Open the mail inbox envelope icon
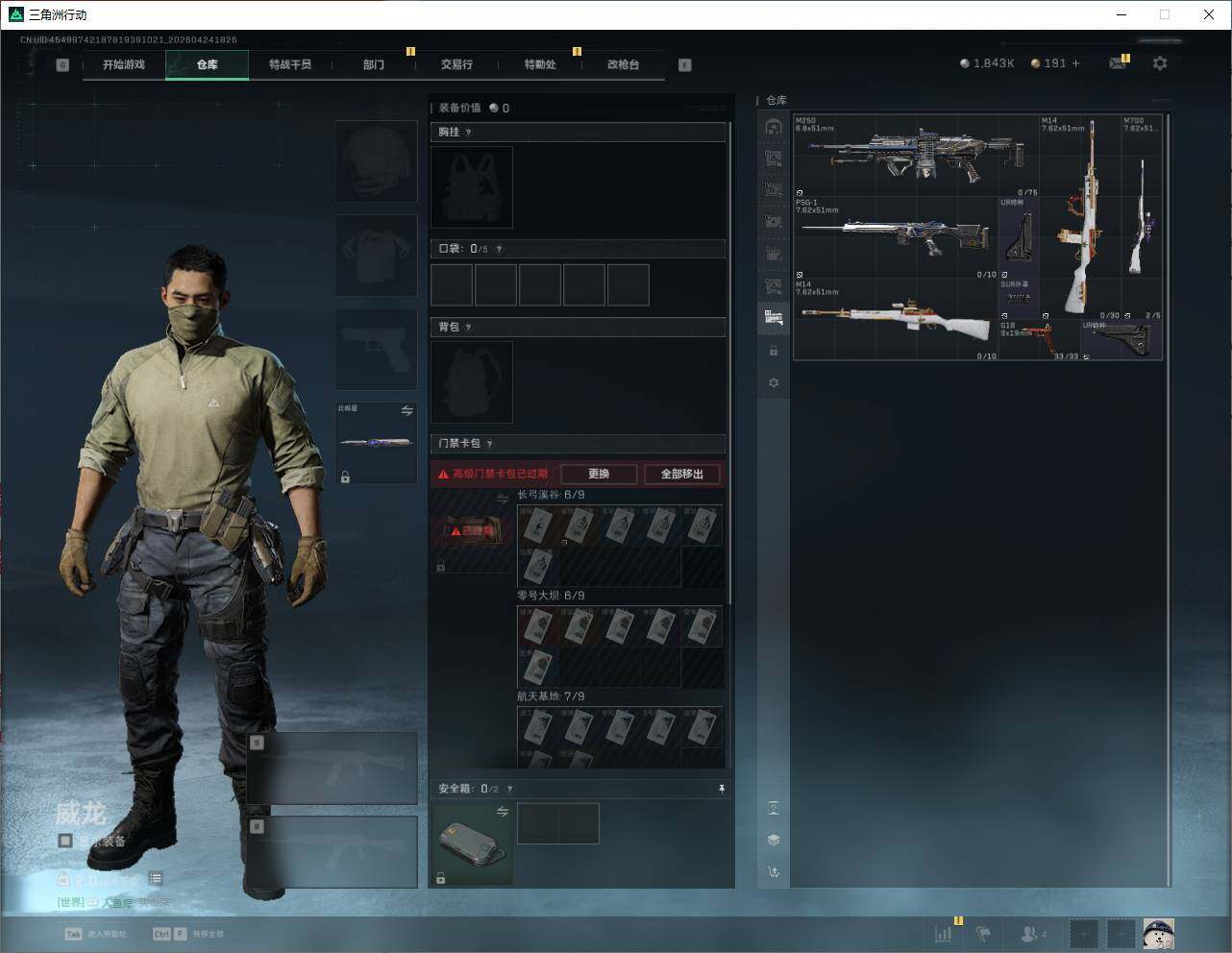Screen dimensions: 1232x953 [1118, 63]
